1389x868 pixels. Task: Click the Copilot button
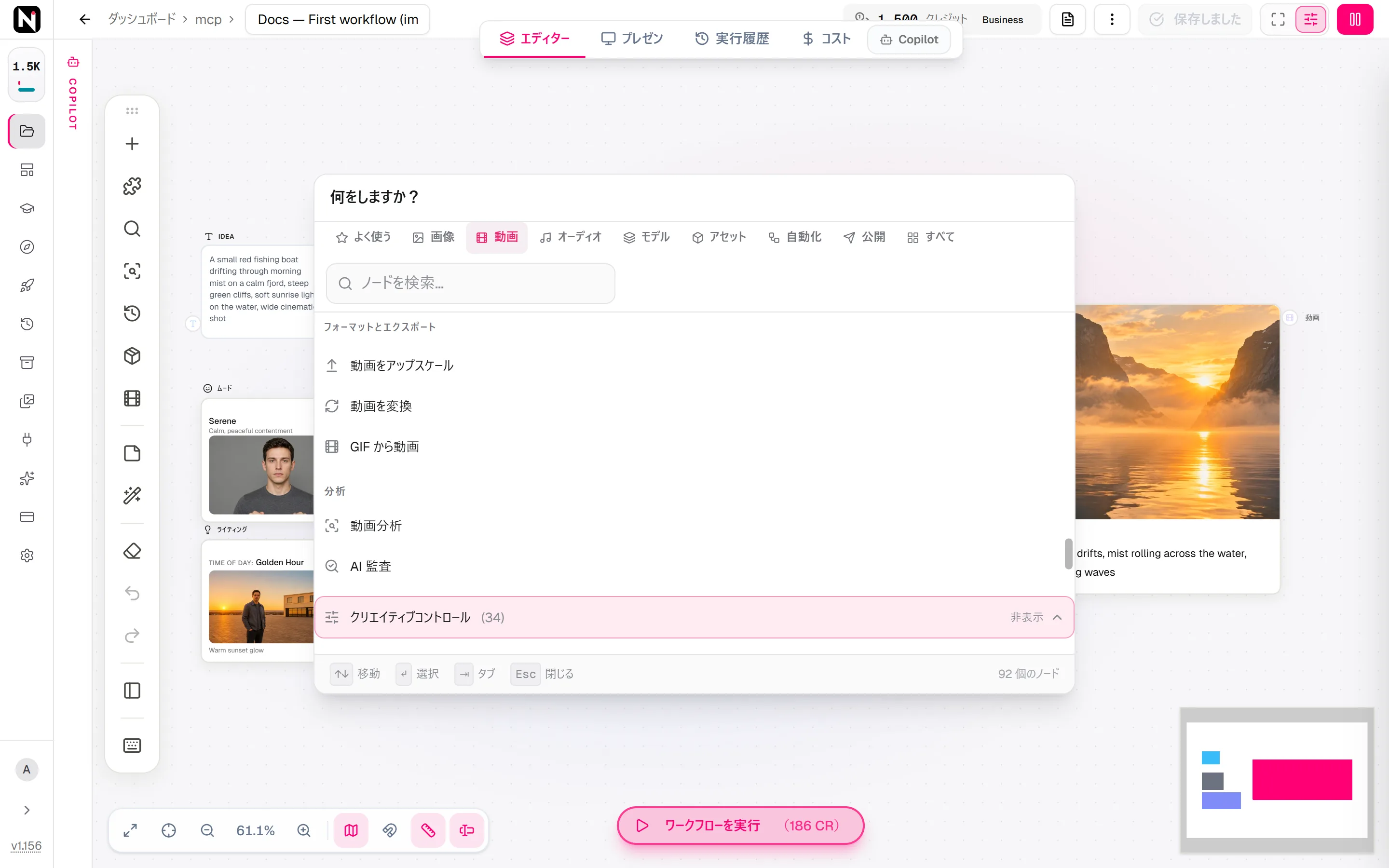[x=909, y=40]
